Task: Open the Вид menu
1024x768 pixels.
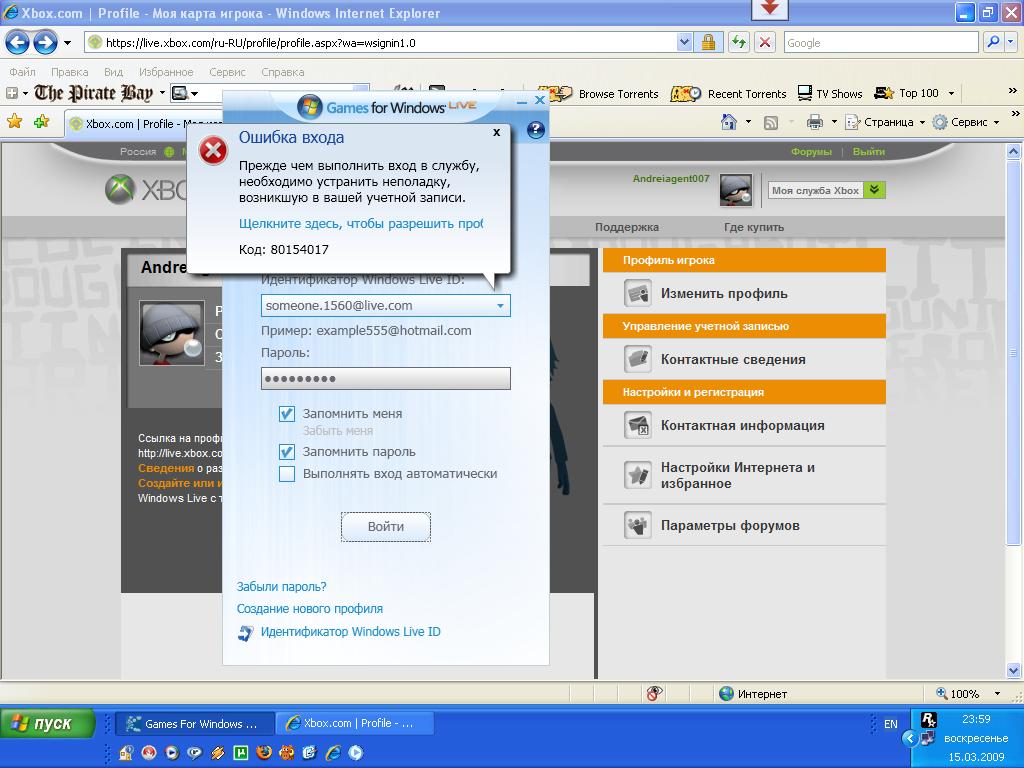Action: pos(114,72)
